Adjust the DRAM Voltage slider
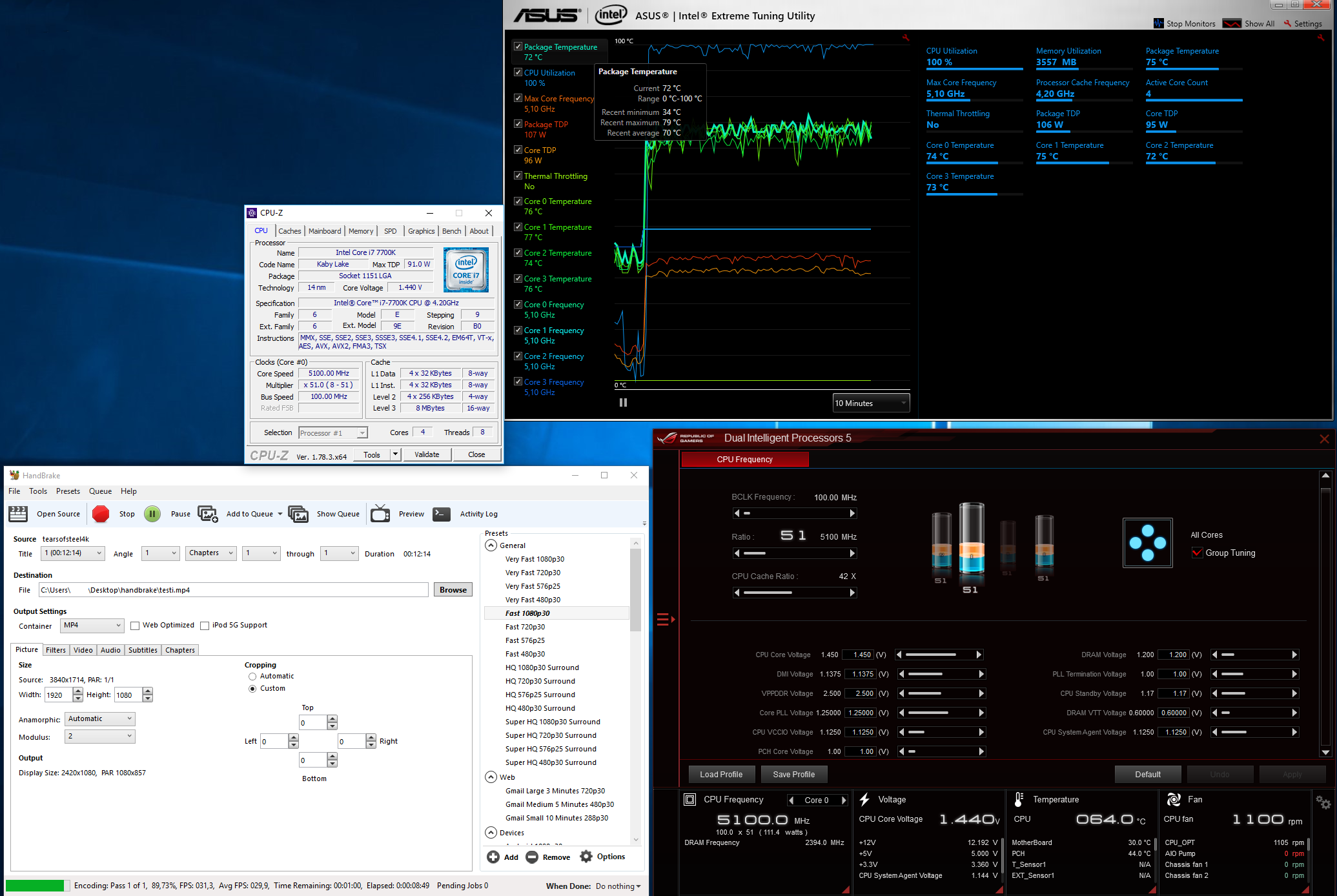 click(x=1254, y=655)
